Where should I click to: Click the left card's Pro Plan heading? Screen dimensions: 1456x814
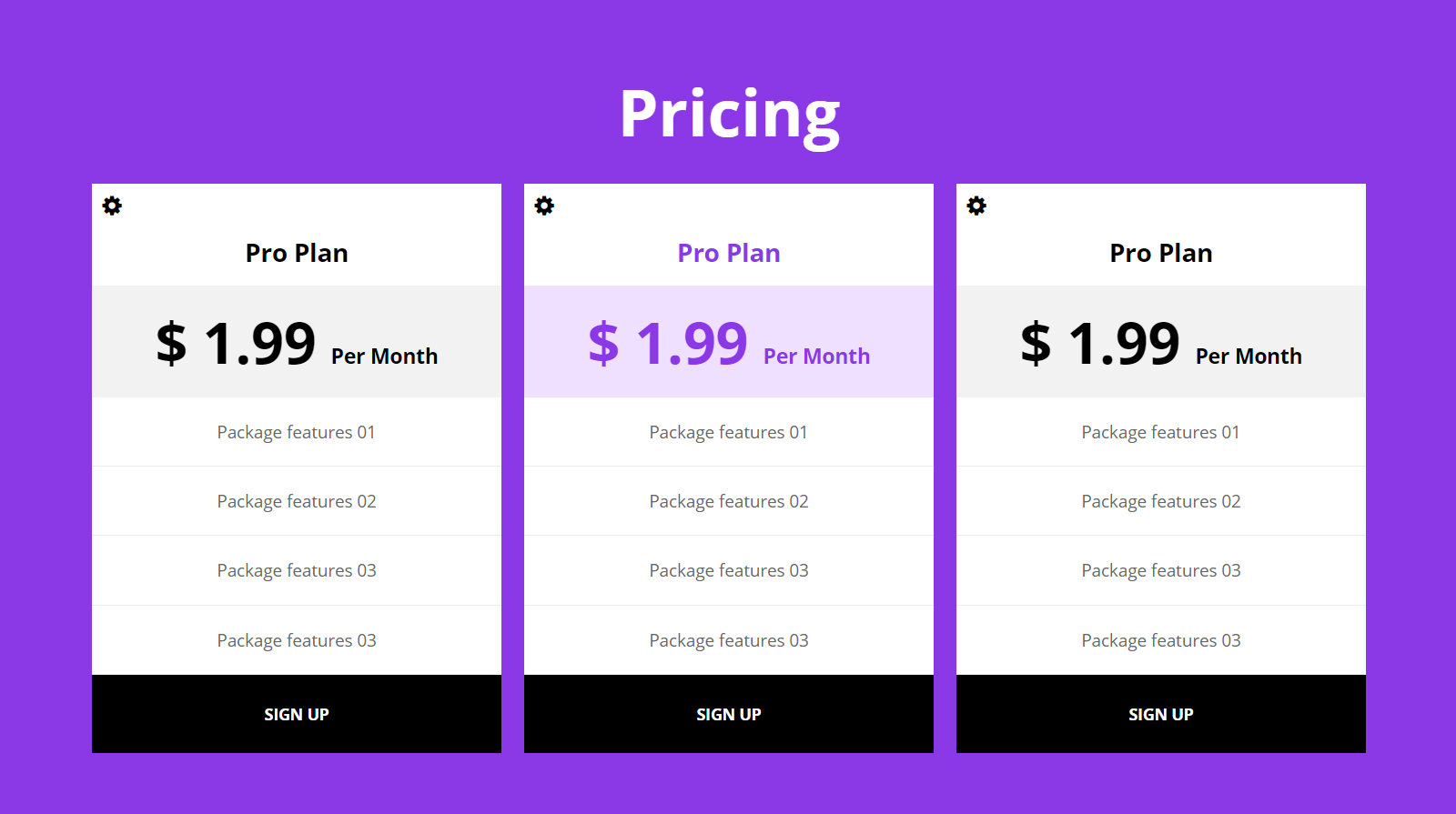coord(297,253)
